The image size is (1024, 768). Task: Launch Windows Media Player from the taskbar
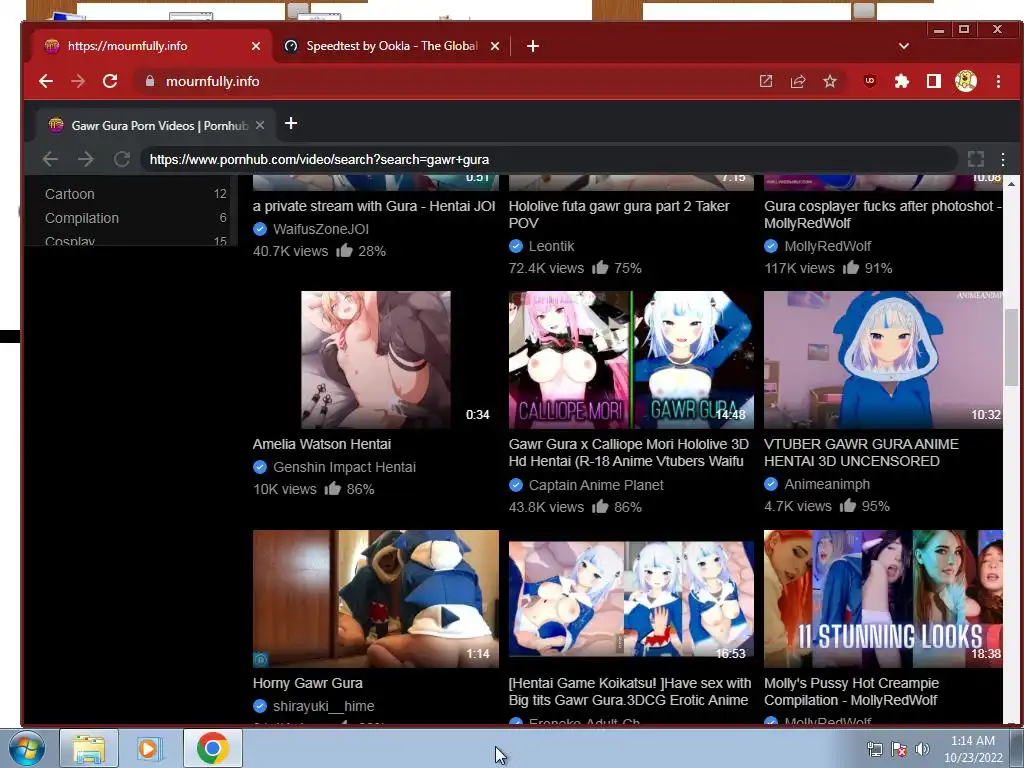click(149, 748)
